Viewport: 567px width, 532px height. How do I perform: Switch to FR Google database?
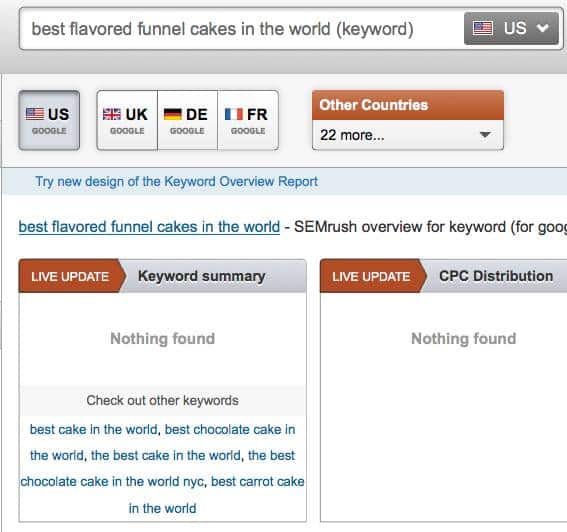pyautogui.click(x=248, y=120)
